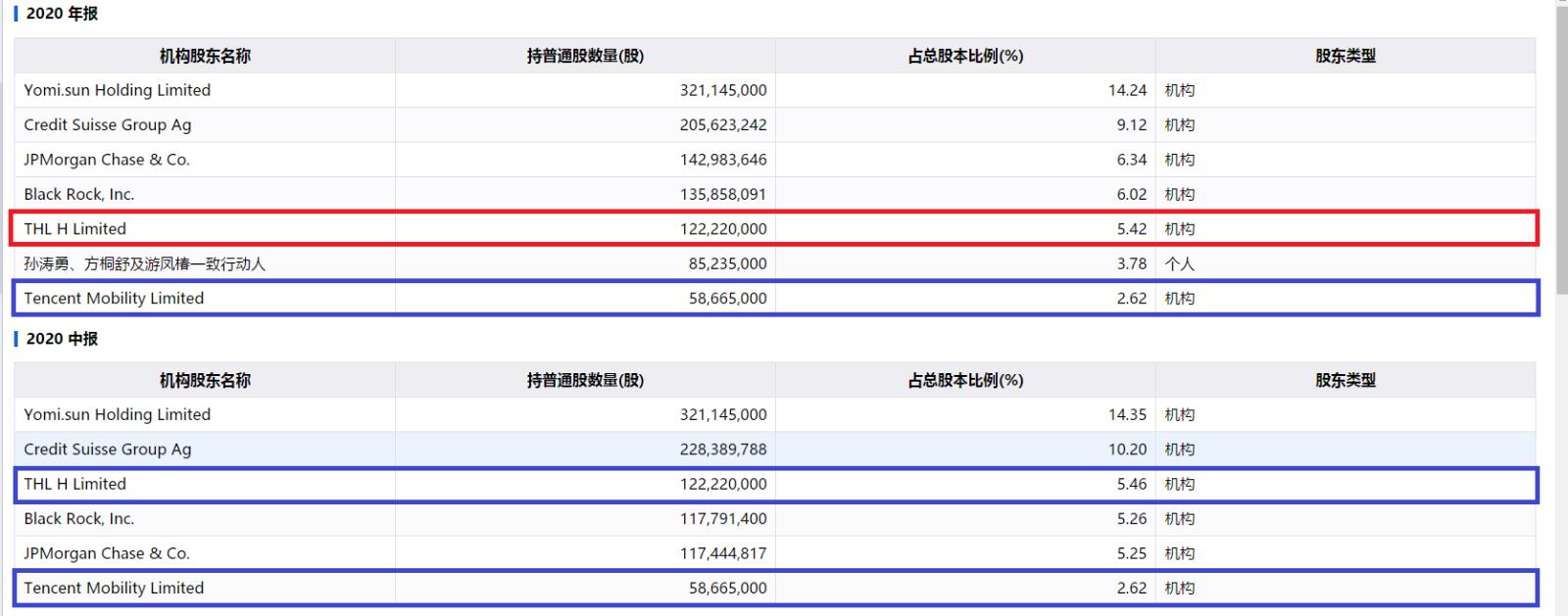
Task: Click the share count 117,791,400
Action: click(x=723, y=519)
